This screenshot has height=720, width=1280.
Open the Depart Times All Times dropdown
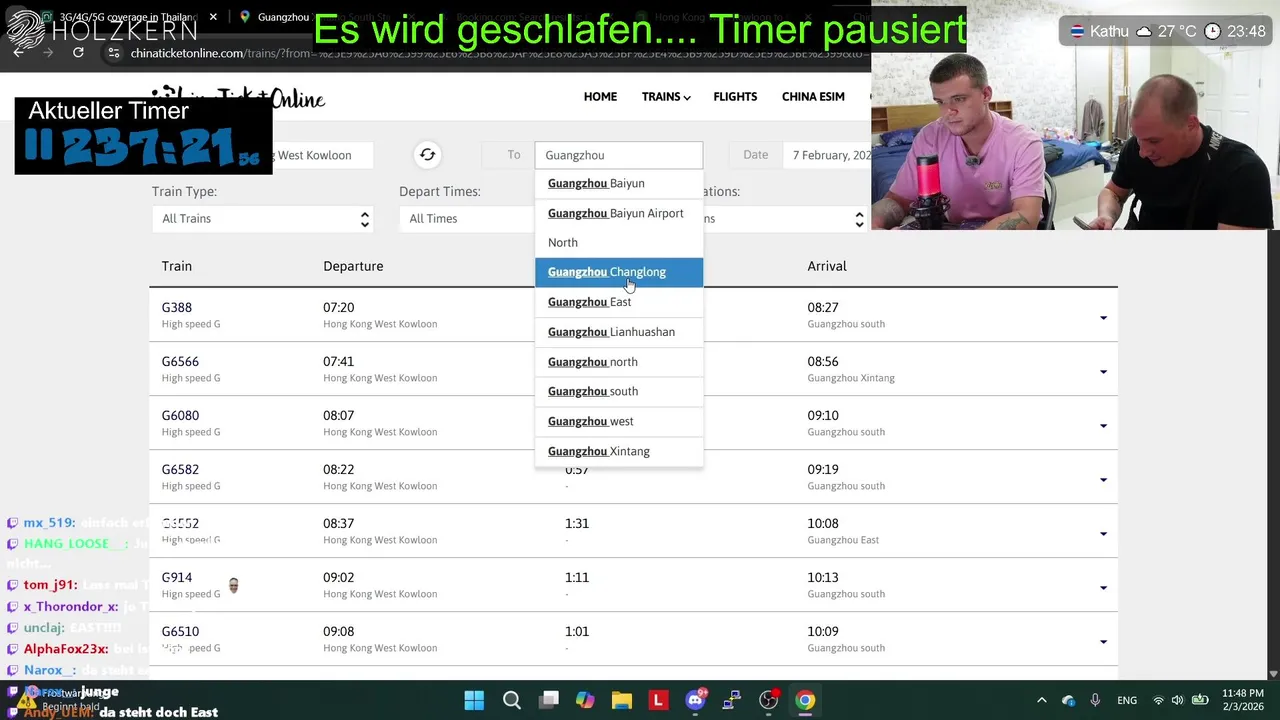click(467, 219)
